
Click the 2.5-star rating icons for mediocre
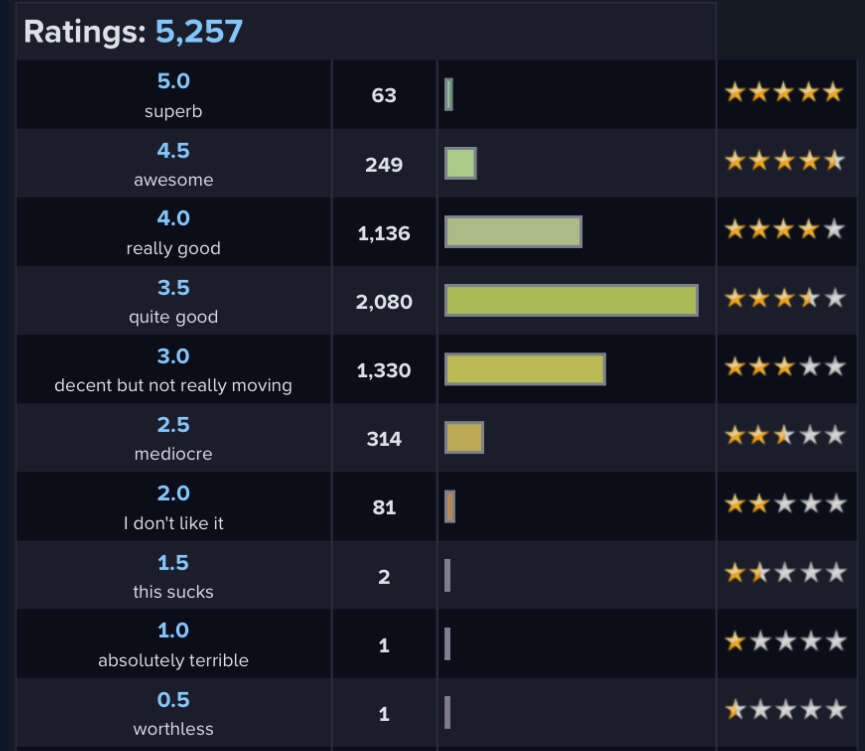[x=784, y=436]
